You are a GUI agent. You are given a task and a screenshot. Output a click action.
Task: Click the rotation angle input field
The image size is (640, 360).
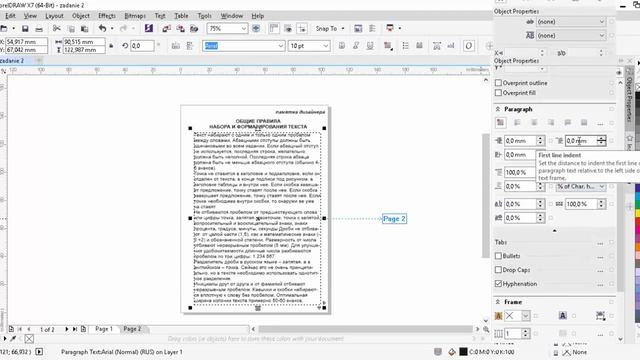click(x=142, y=46)
